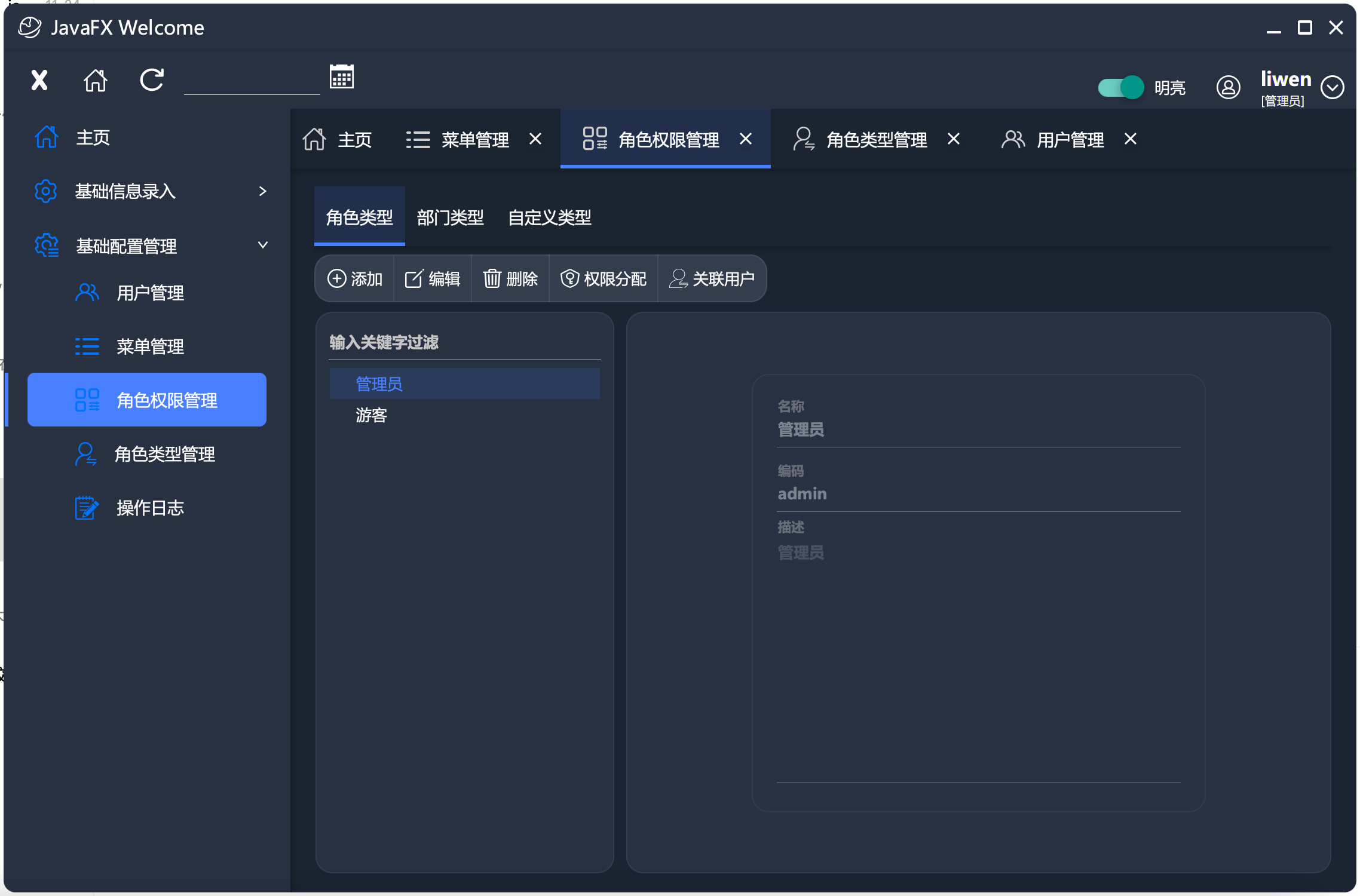Click the user avatar icon
Screen dimensions: 1360x896
point(1229,88)
